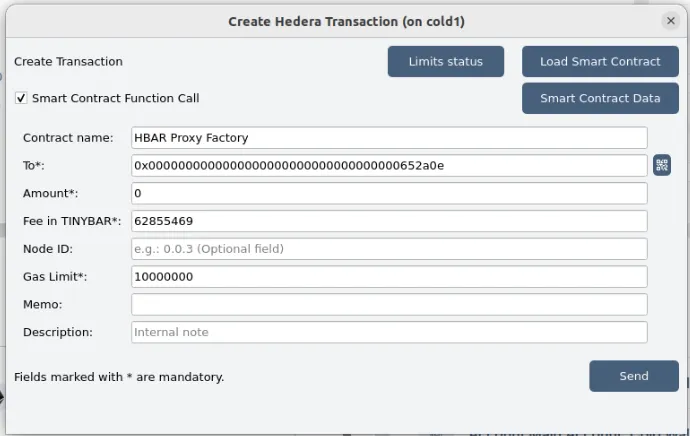Close the Create Hedera Transaction dialog

coord(671,21)
